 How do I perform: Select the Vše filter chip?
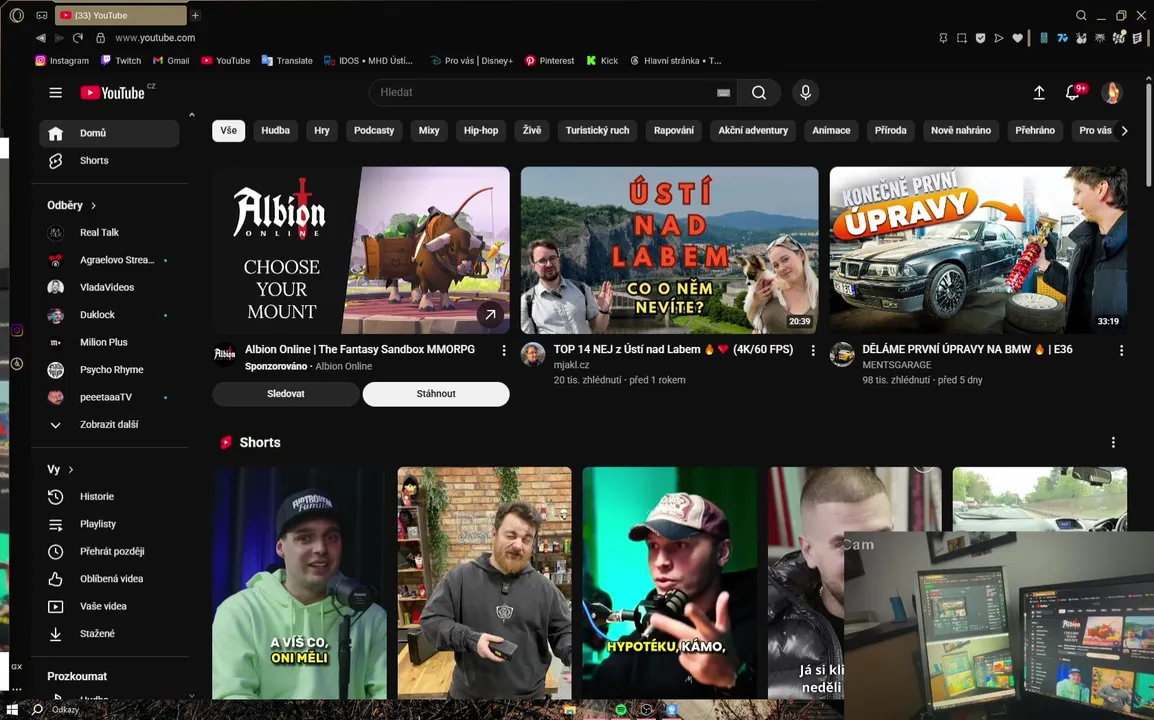point(228,130)
